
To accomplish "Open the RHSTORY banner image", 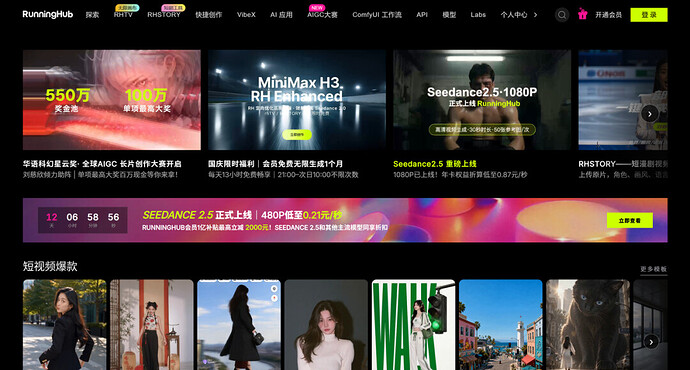I will tap(623, 100).
